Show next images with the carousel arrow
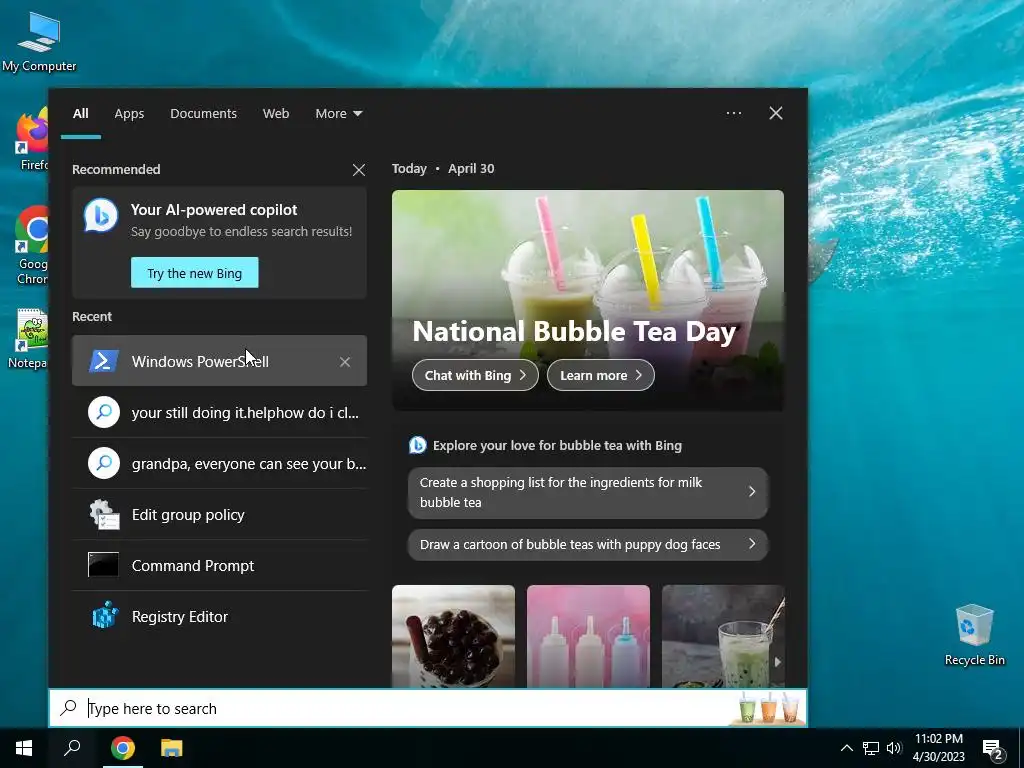This screenshot has height=768, width=1024. coord(777,662)
